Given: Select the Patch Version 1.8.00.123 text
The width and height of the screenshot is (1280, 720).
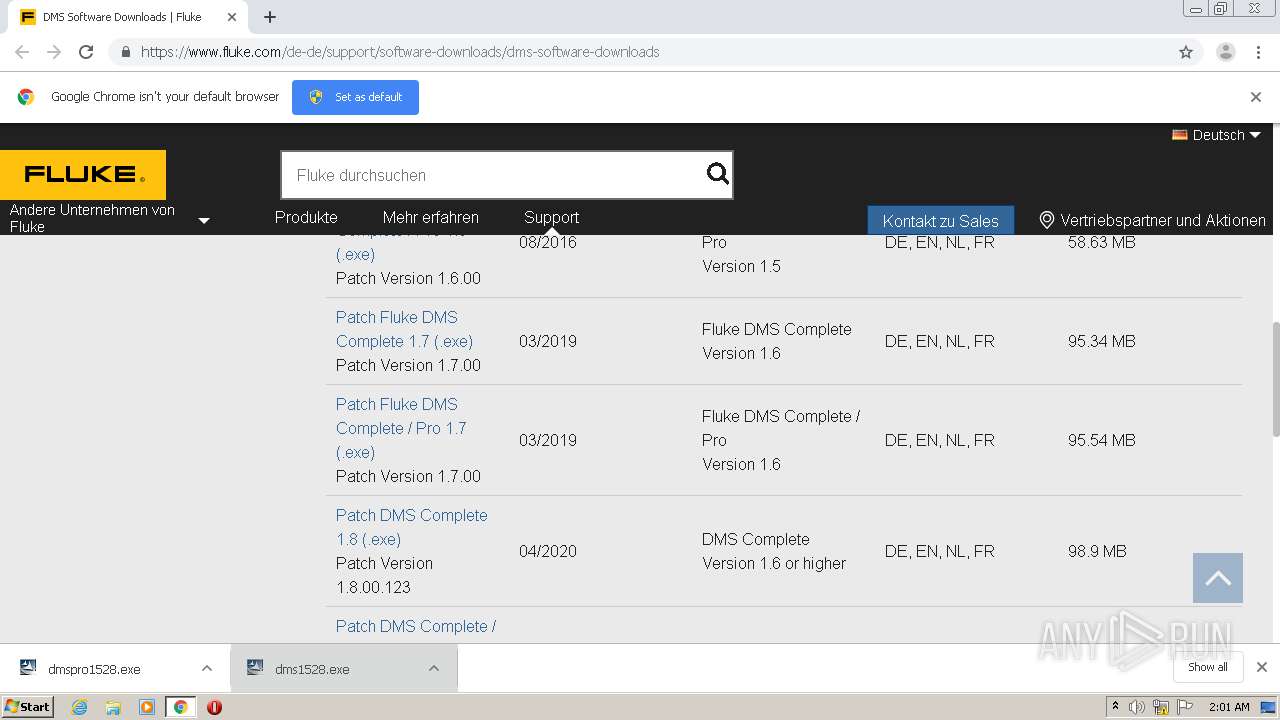Looking at the screenshot, I should (384, 575).
